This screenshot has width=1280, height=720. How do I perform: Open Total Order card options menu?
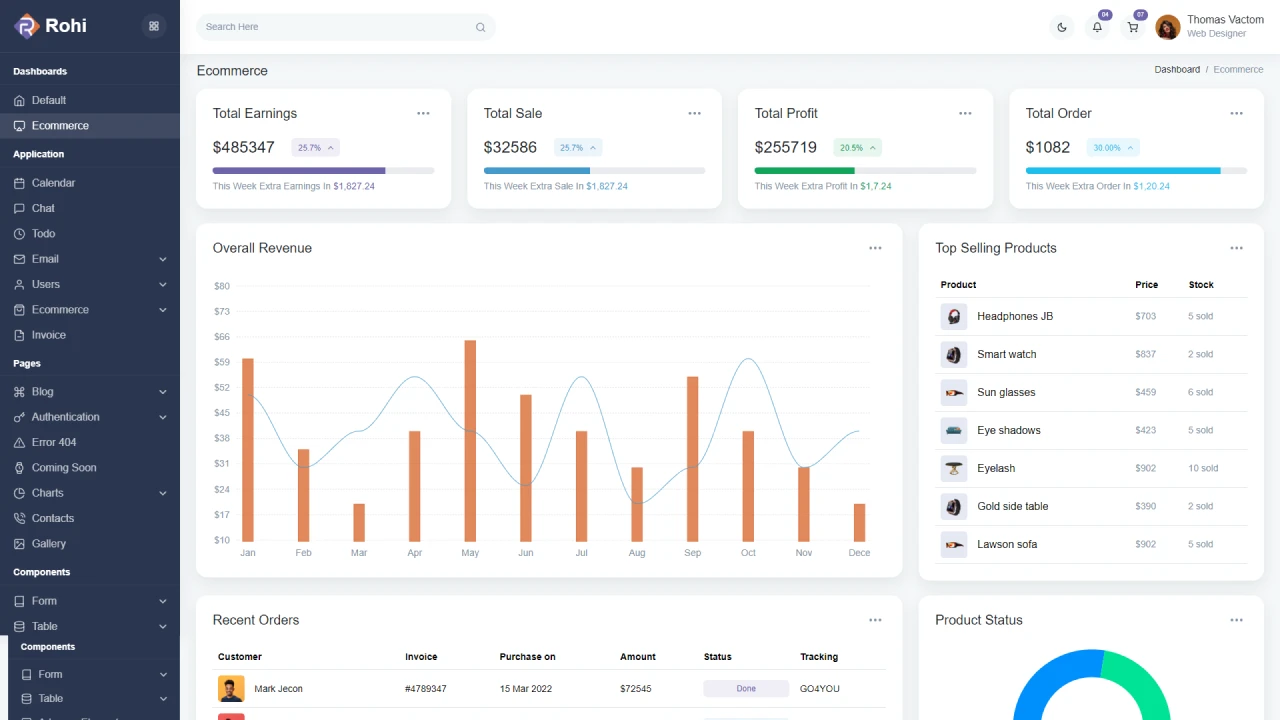[1236, 113]
